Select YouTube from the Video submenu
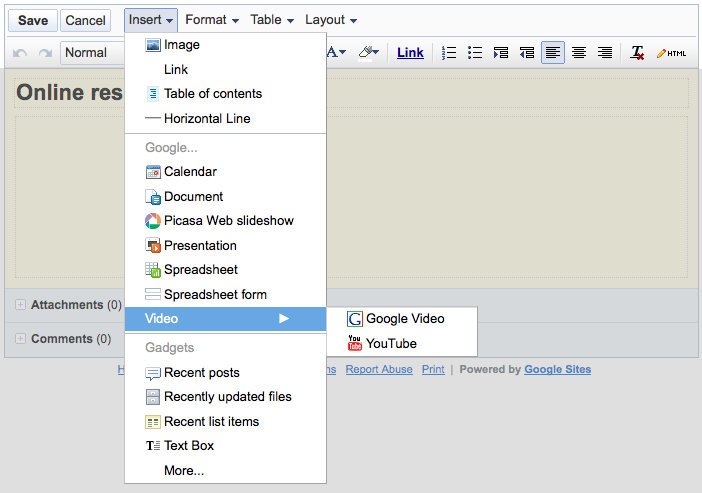This screenshot has width=702, height=493. [x=391, y=343]
